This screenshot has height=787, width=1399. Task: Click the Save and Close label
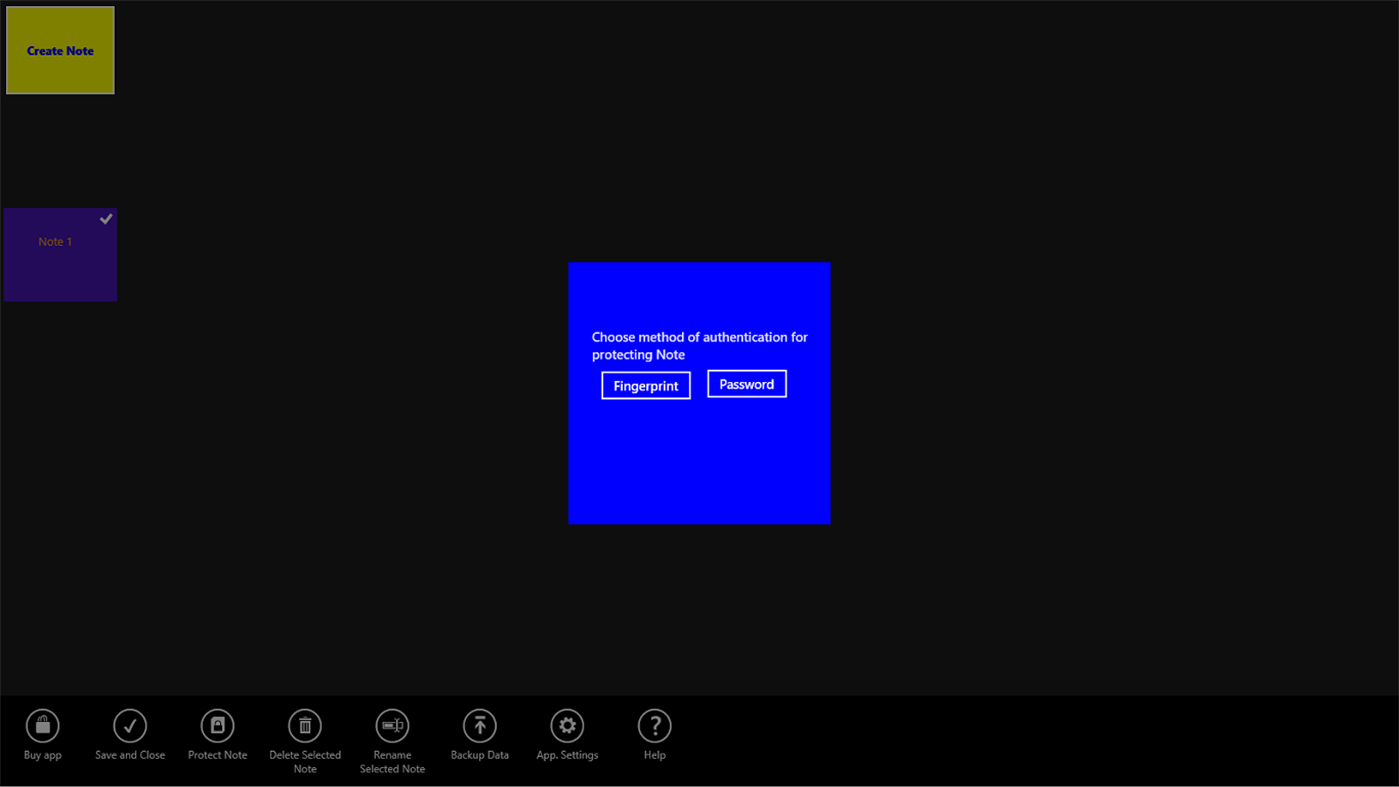coord(129,754)
